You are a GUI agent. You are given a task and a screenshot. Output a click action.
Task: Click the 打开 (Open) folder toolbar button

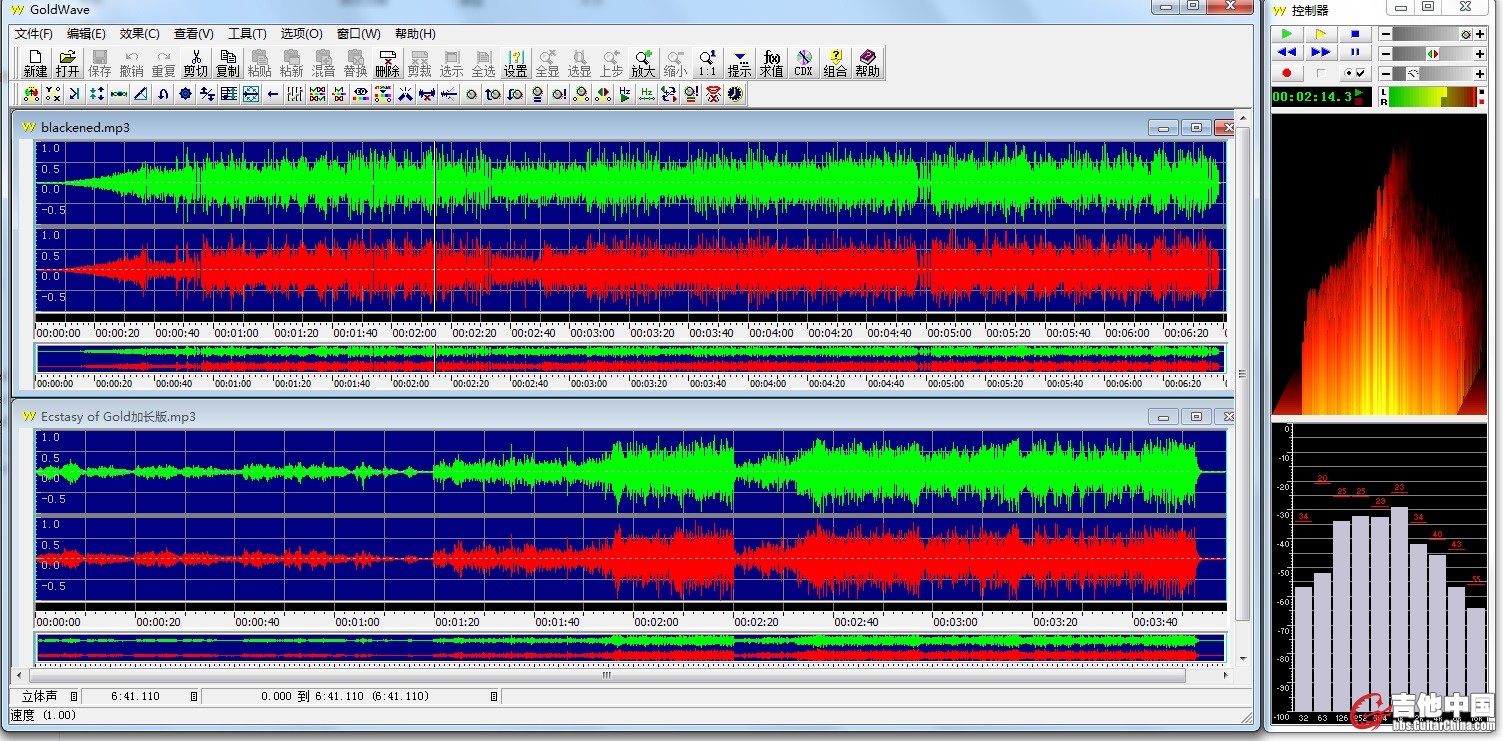pyautogui.click(x=67, y=64)
